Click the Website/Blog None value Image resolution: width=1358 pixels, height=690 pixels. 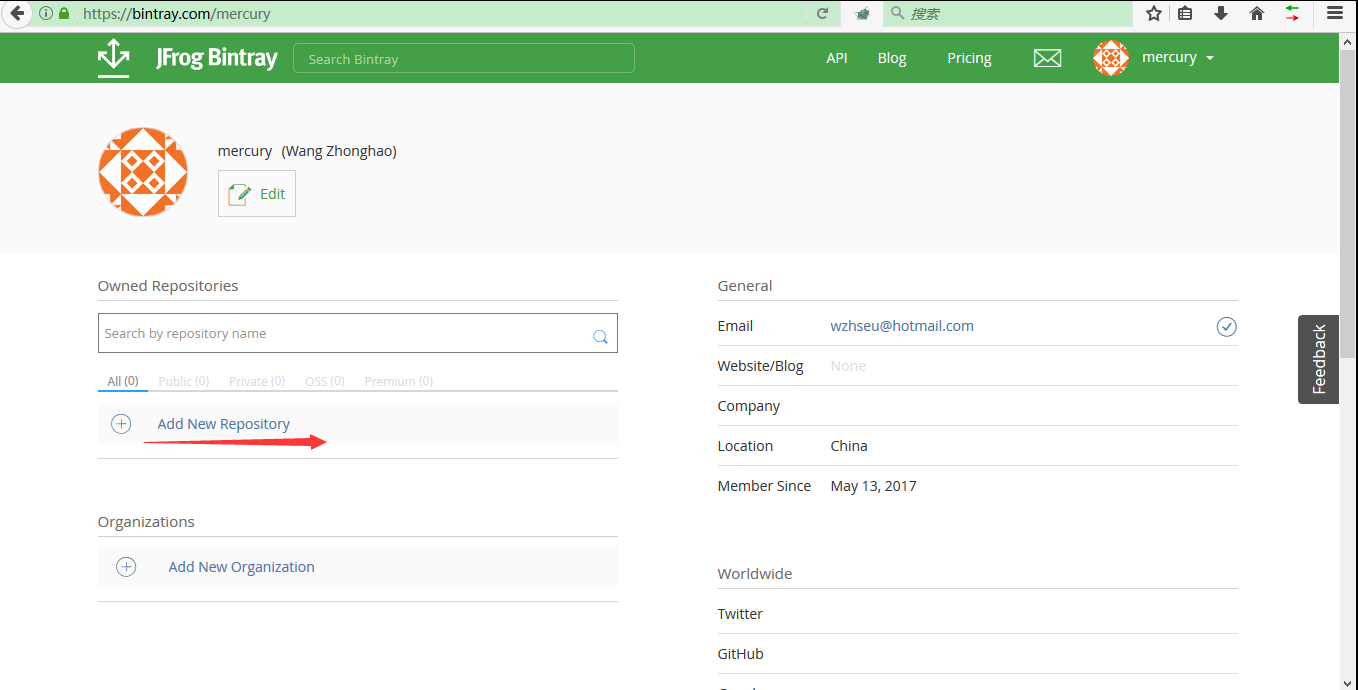[848, 366]
